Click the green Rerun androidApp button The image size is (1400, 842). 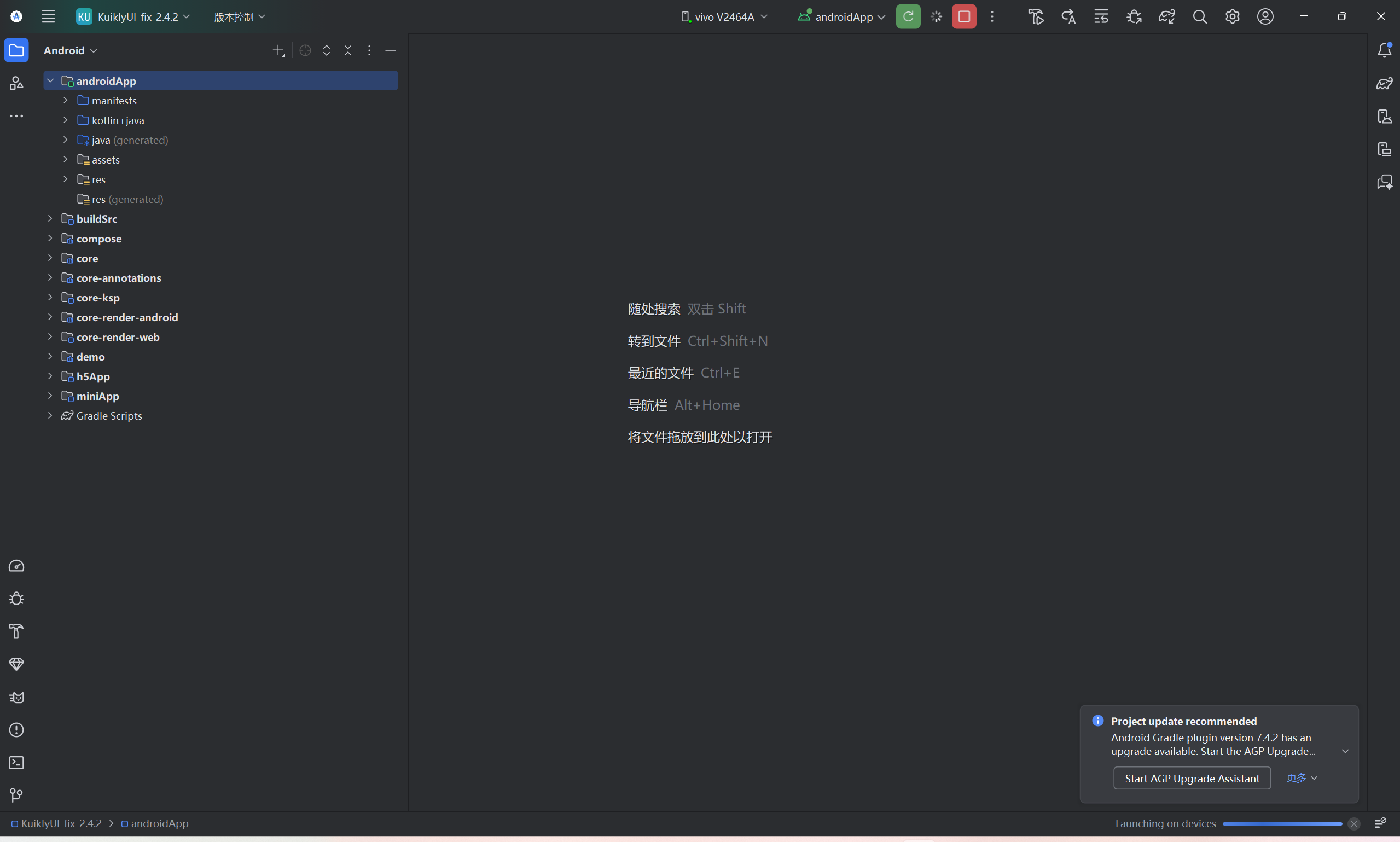(x=908, y=16)
